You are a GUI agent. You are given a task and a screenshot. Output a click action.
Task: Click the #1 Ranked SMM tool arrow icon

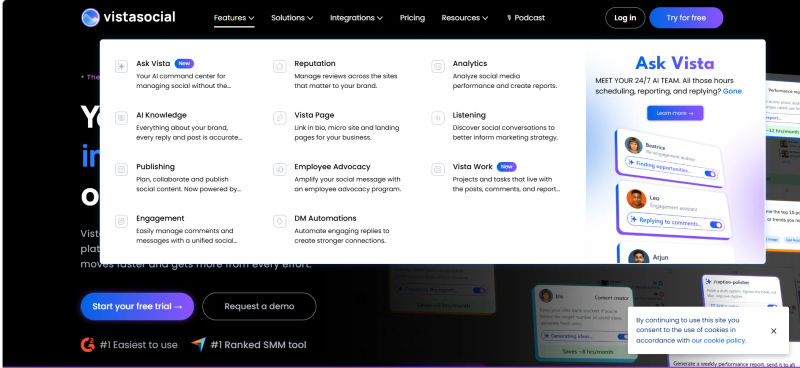[x=198, y=345]
